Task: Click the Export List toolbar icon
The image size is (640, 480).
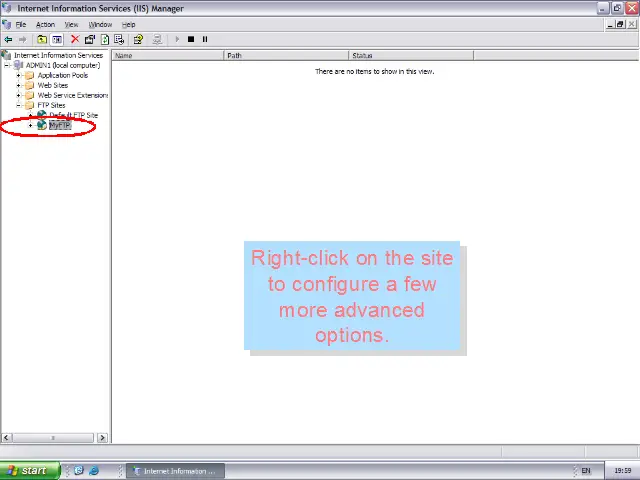Action: 119,39
